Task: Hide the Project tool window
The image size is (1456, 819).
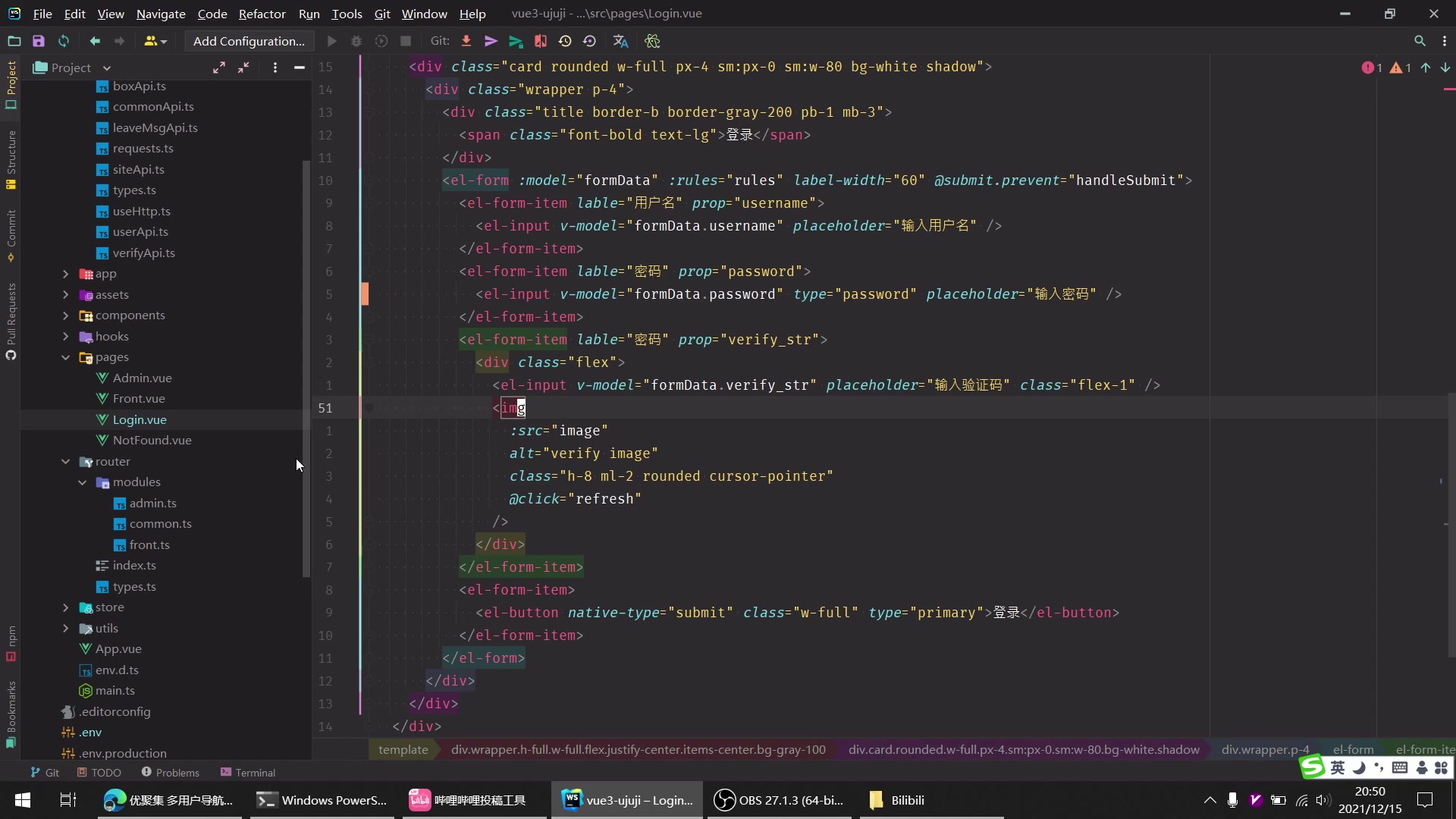Action: [x=300, y=67]
